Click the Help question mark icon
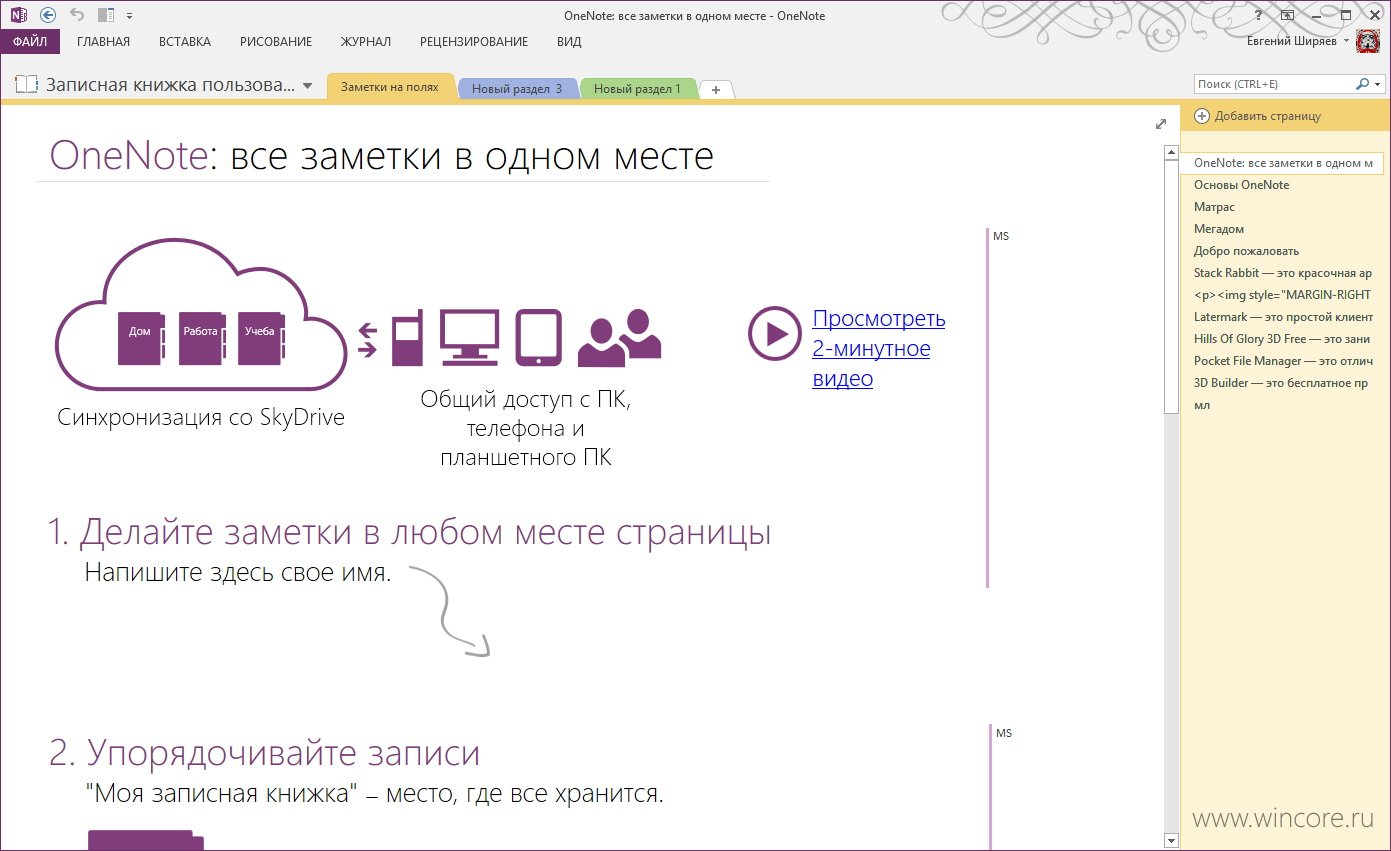This screenshot has height=851, width=1391. coord(1258,15)
